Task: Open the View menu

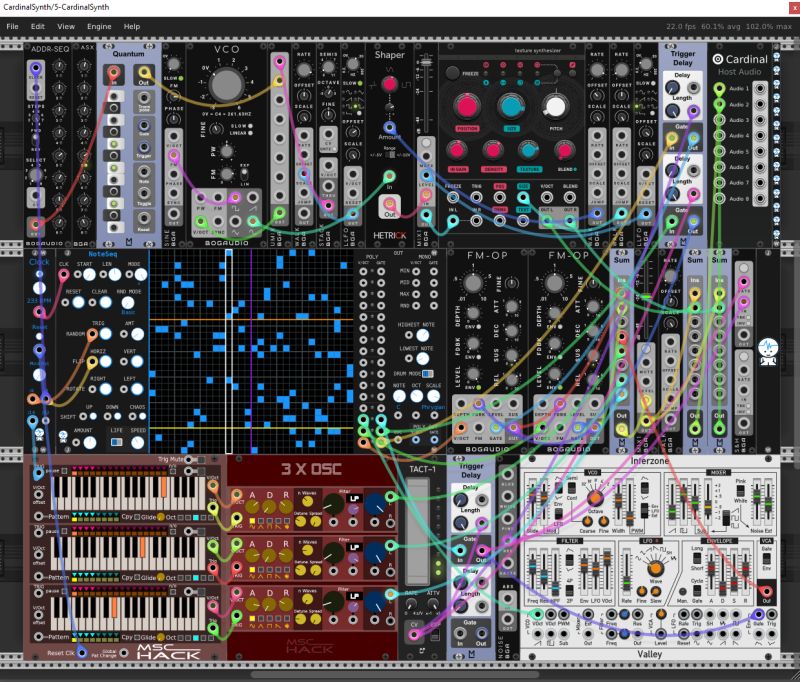Action: point(66,27)
